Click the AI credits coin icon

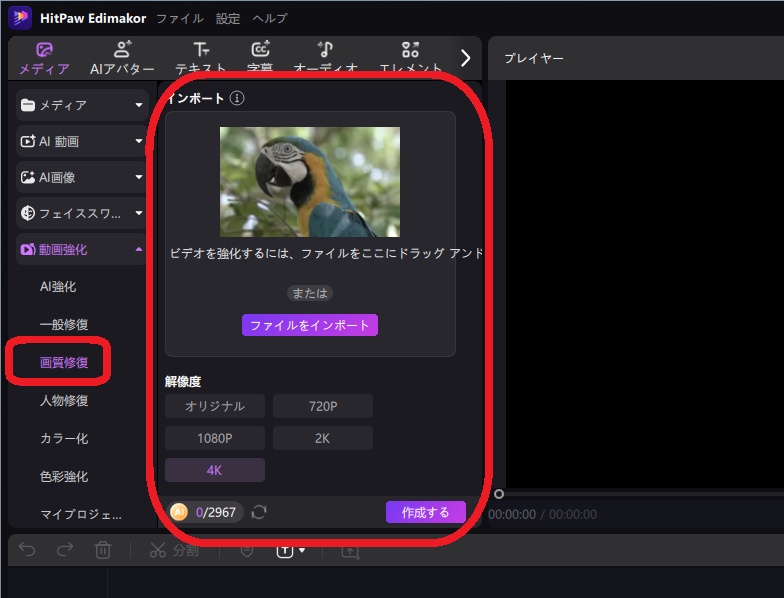[x=179, y=512]
